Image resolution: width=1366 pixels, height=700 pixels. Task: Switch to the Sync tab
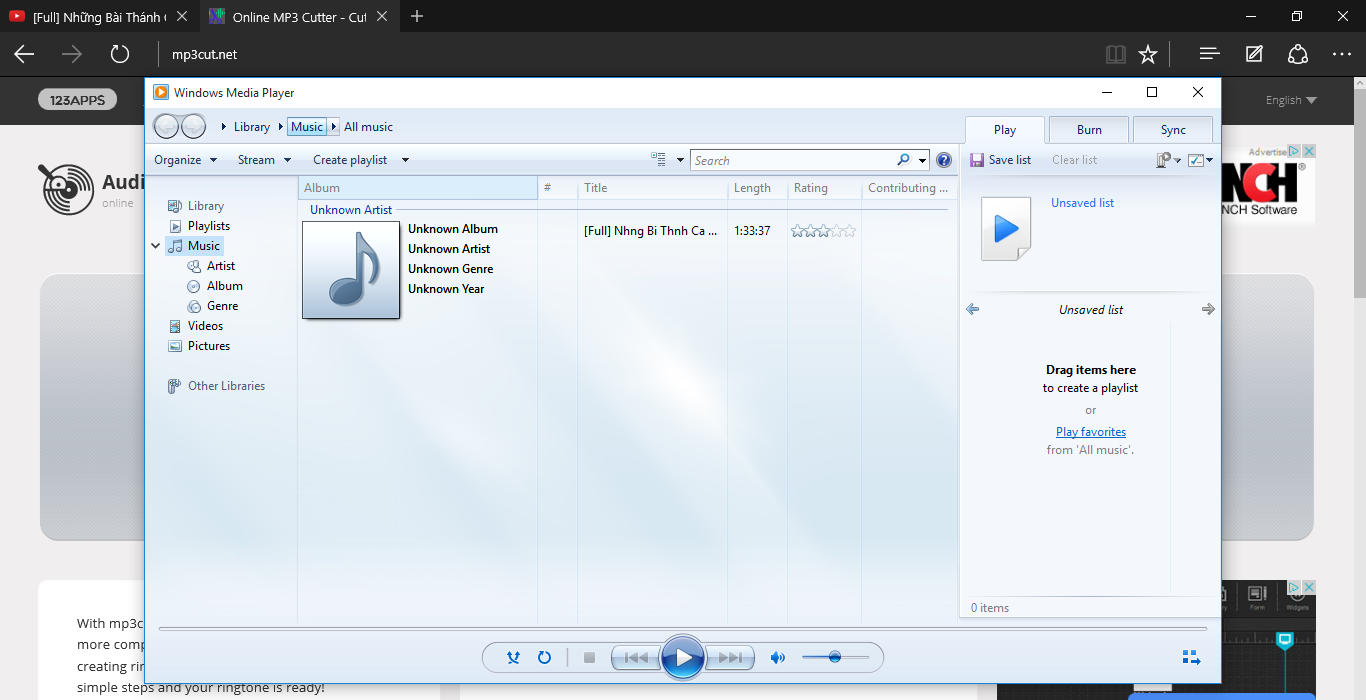(x=1173, y=130)
